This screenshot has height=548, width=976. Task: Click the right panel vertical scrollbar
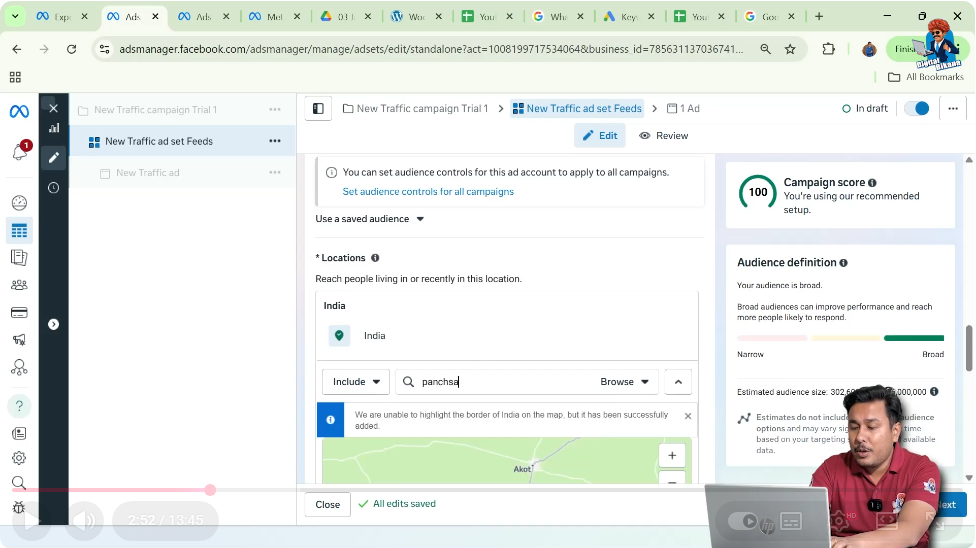pos(969,347)
